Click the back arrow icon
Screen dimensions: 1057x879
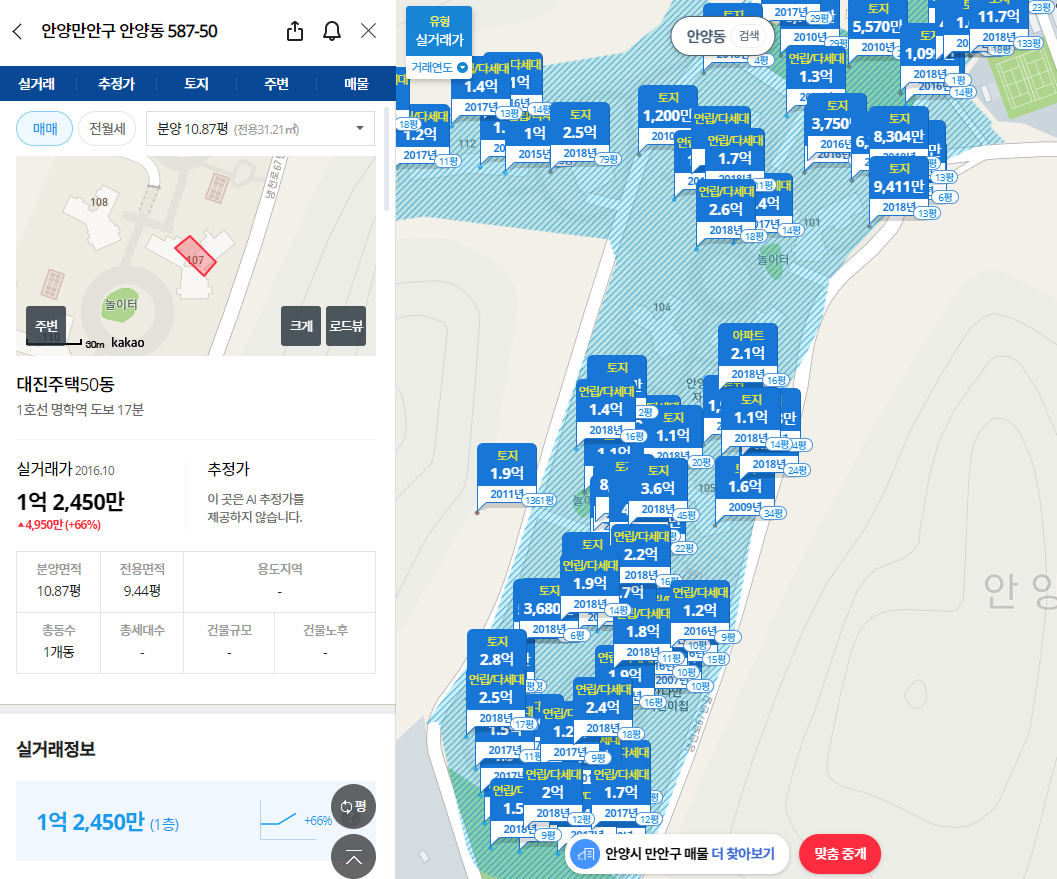(17, 31)
